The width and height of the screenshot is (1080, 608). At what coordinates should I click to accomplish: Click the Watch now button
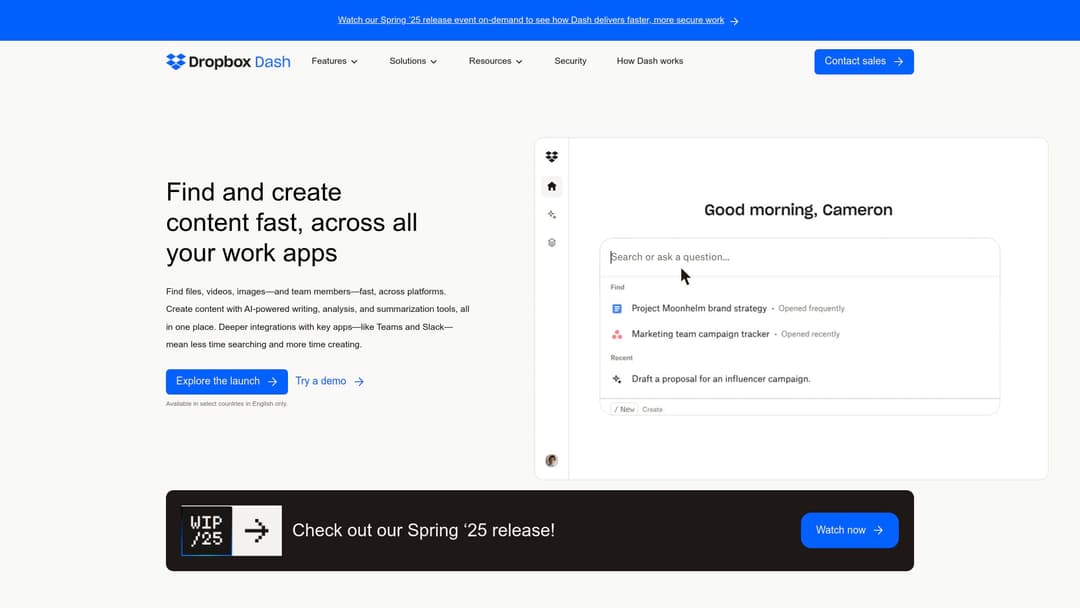[x=849, y=530]
